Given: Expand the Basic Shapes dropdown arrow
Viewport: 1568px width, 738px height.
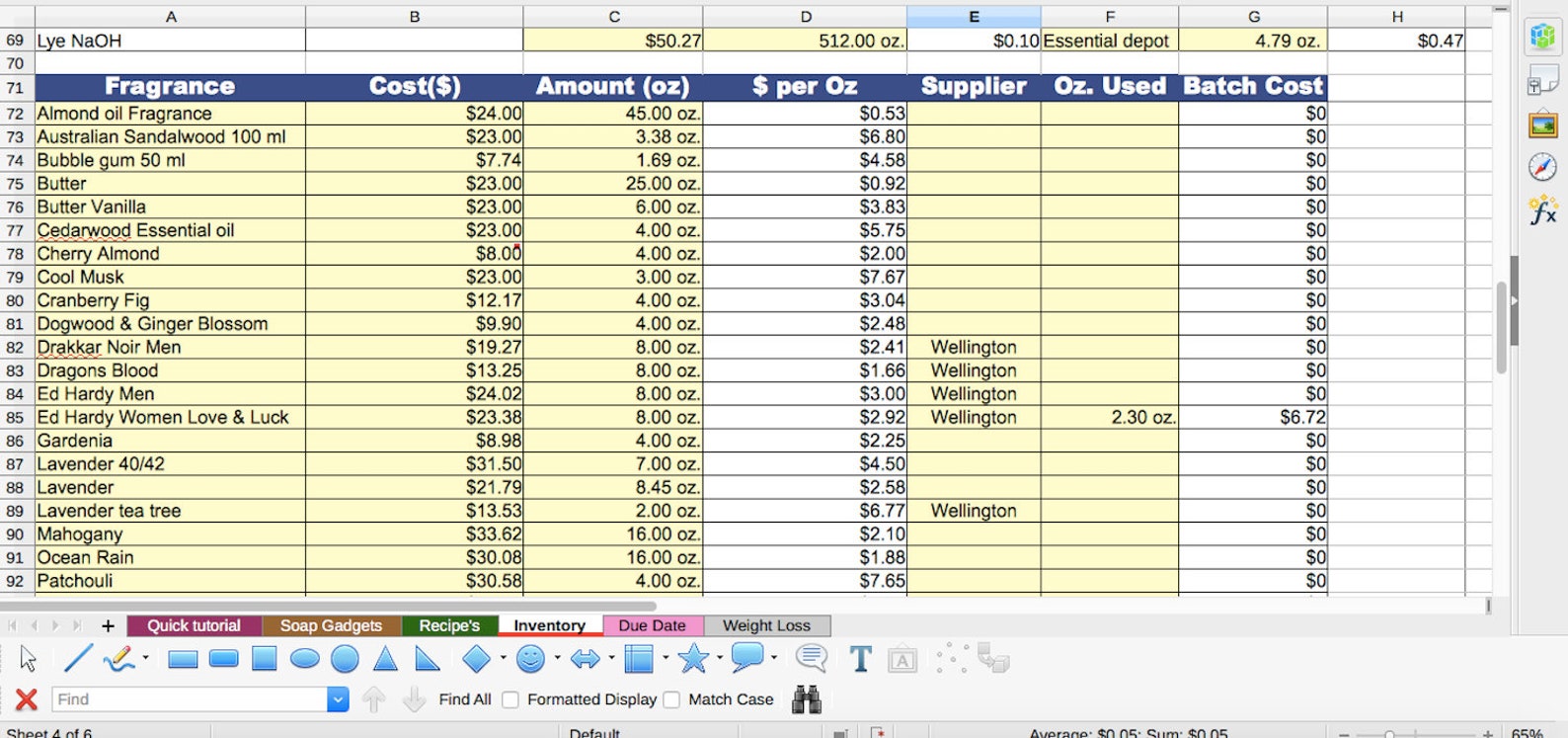Looking at the screenshot, I should [x=503, y=658].
